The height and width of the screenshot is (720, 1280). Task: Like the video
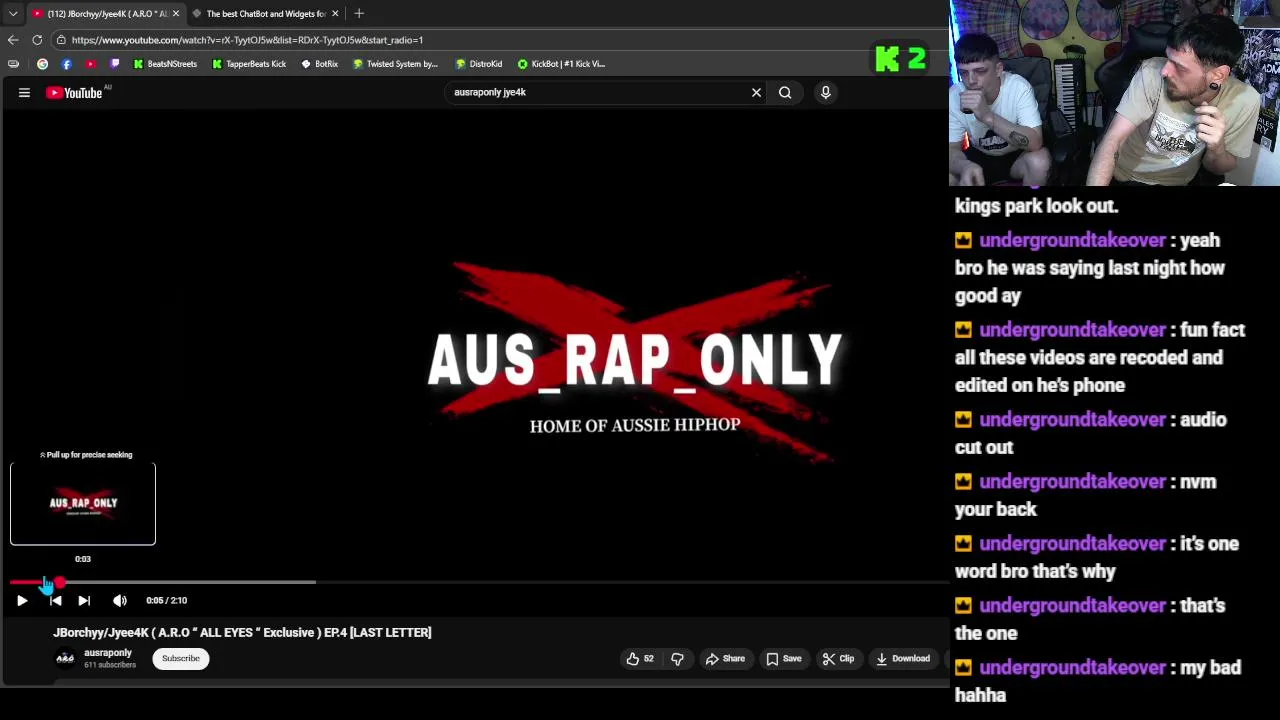click(639, 658)
